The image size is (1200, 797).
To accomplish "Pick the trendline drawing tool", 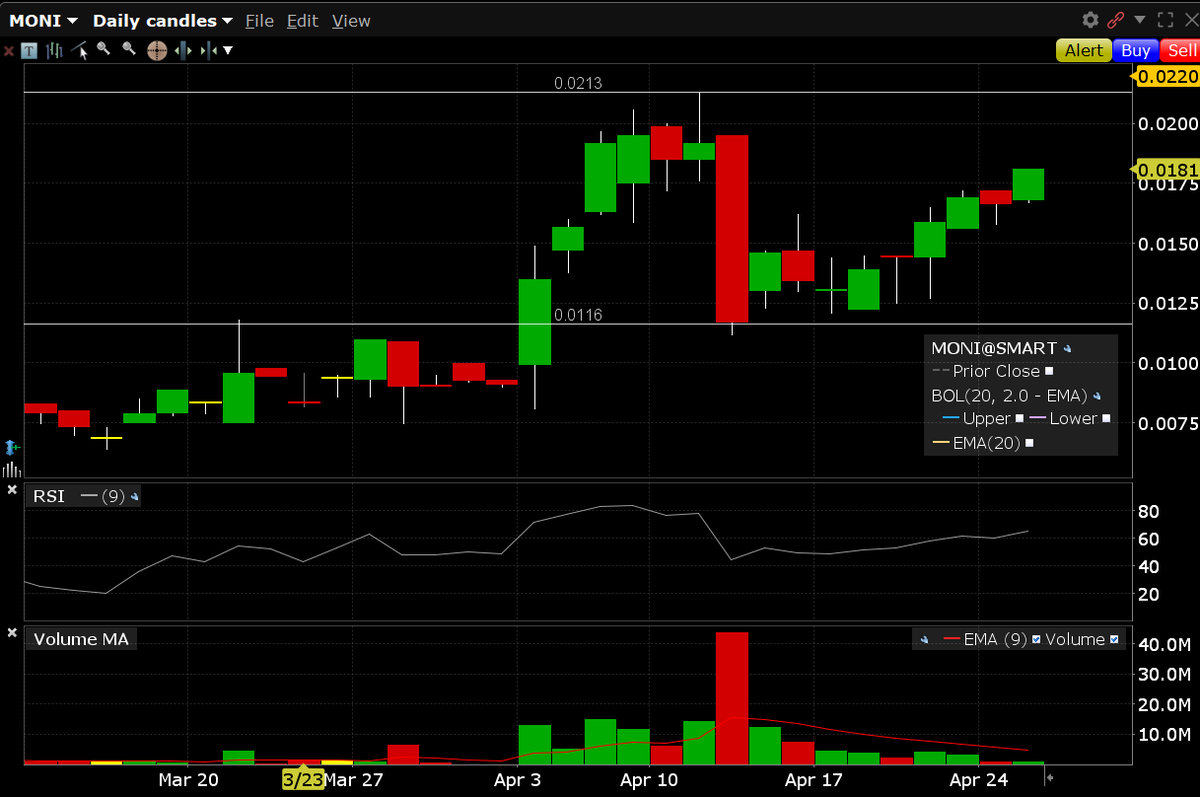I will (79, 50).
